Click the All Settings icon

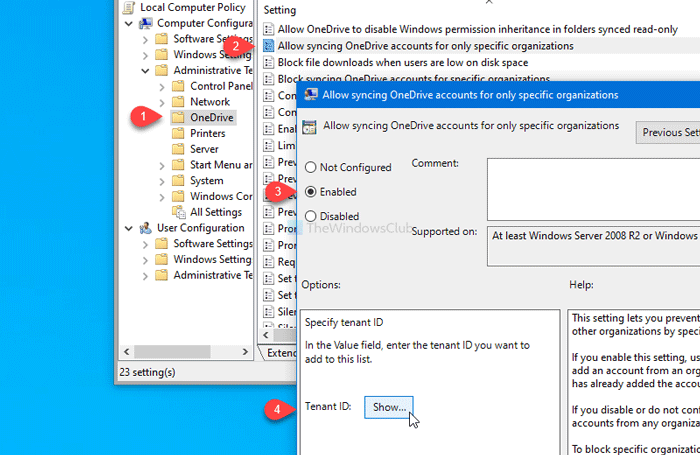(x=179, y=212)
